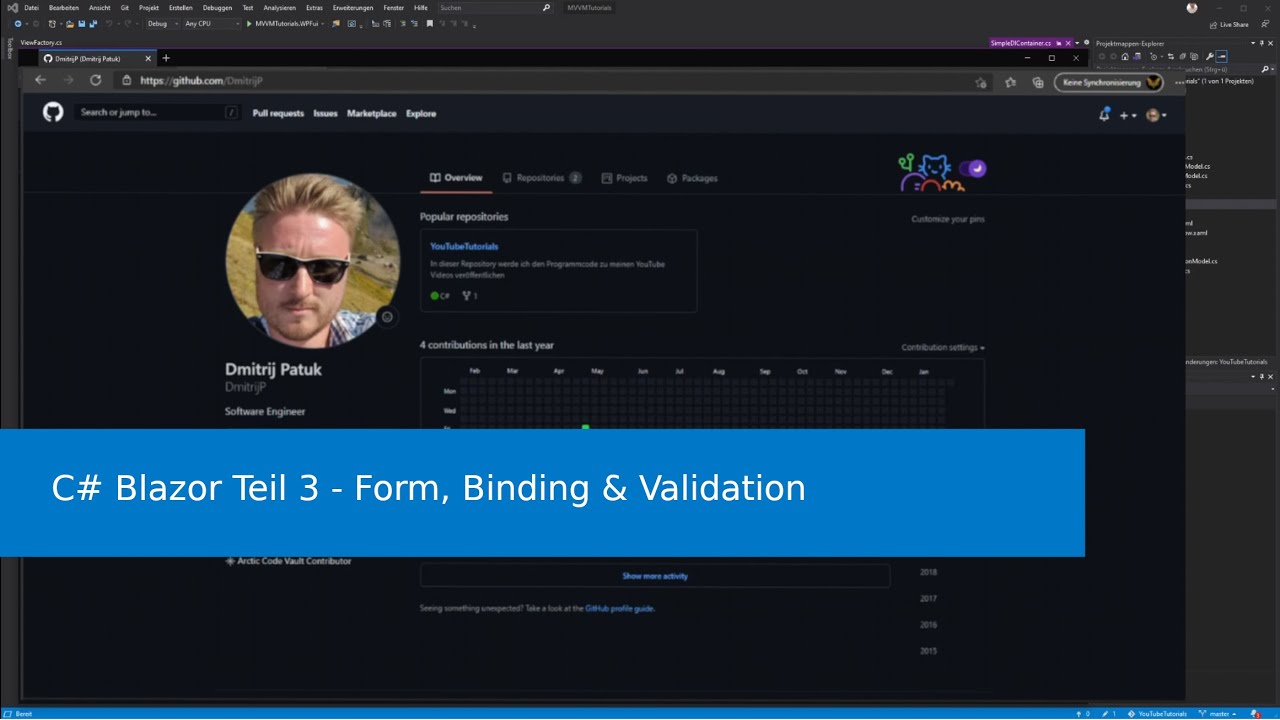Open Explore on GitHub header
Viewport: 1280px width, 720px height.
pyautogui.click(x=421, y=113)
